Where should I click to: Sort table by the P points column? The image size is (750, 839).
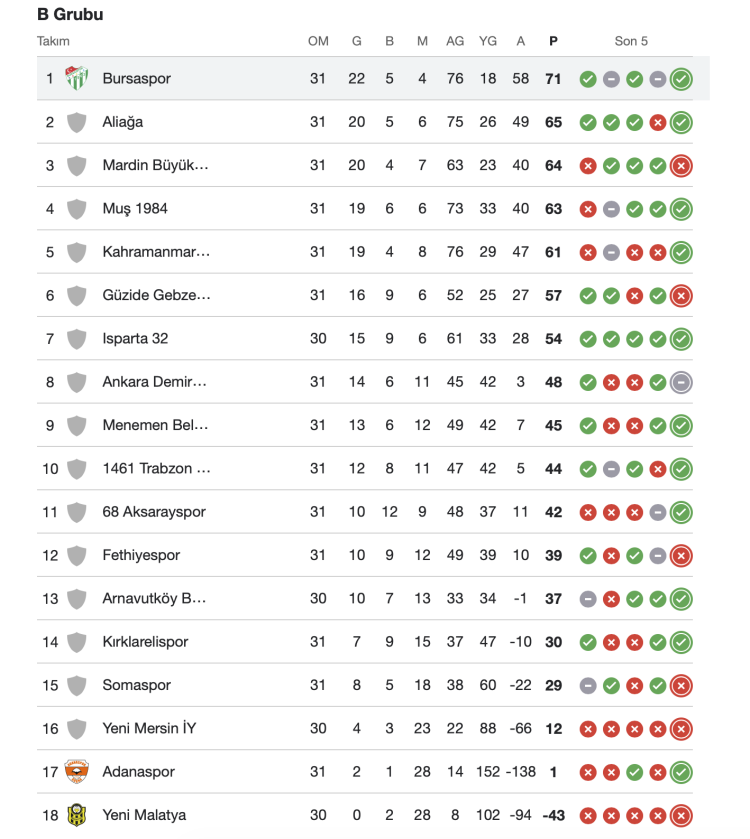tap(553, 41)
